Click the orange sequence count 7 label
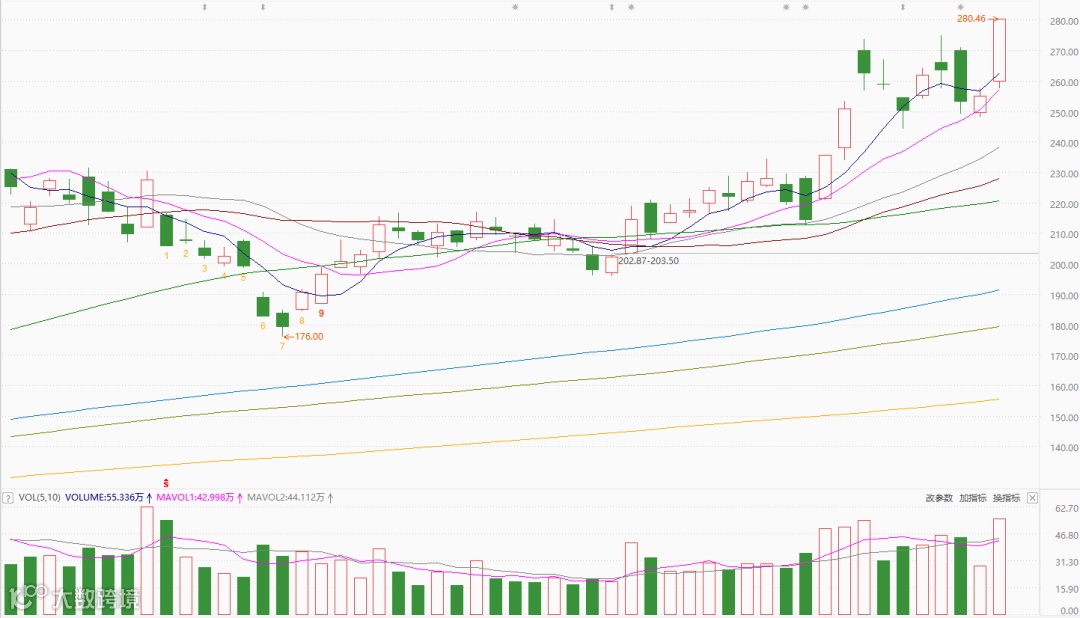Screen dimensions: 1080x618 click(282, 346)
